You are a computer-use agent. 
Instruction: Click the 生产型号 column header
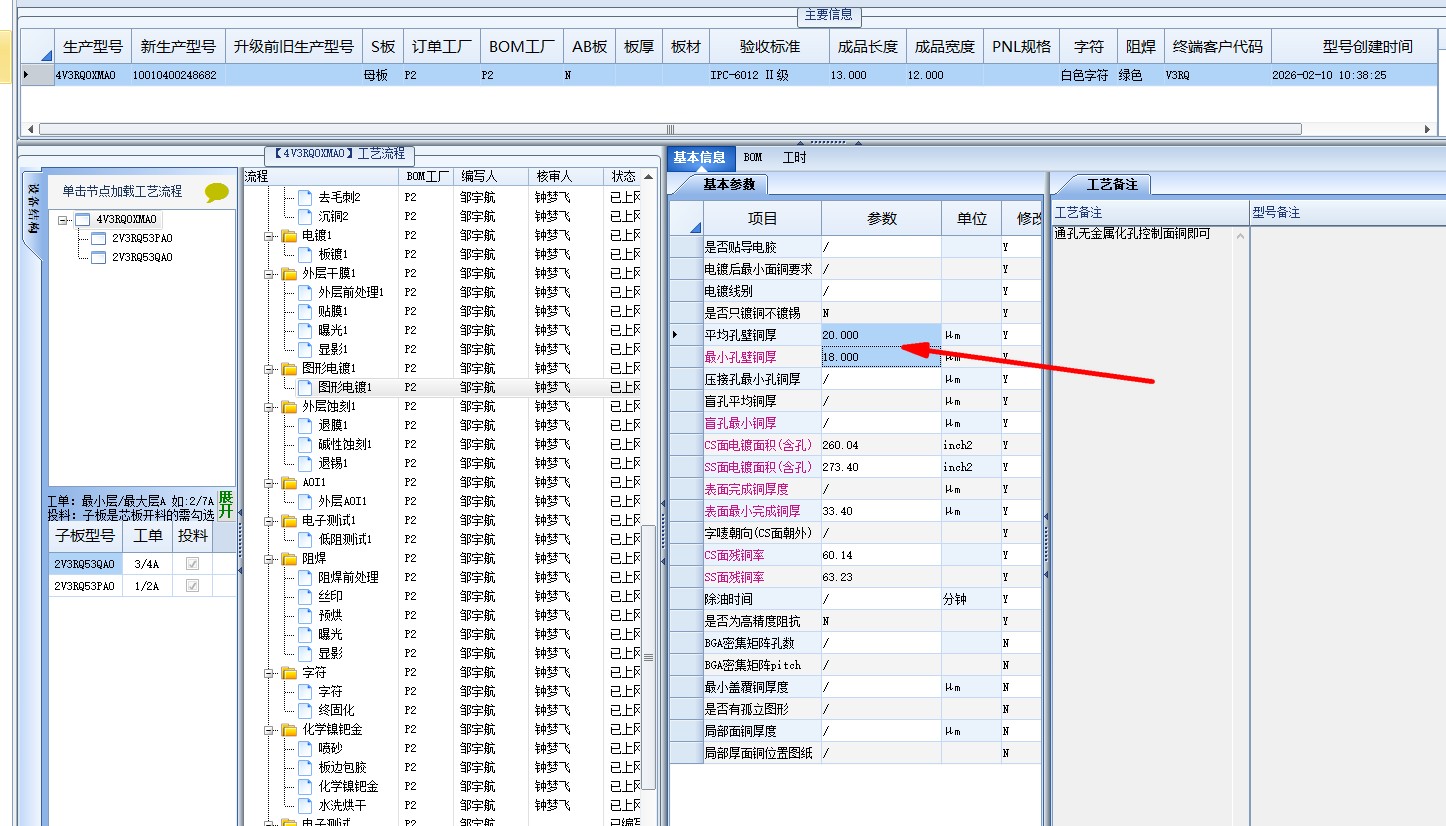coord(93,47)
